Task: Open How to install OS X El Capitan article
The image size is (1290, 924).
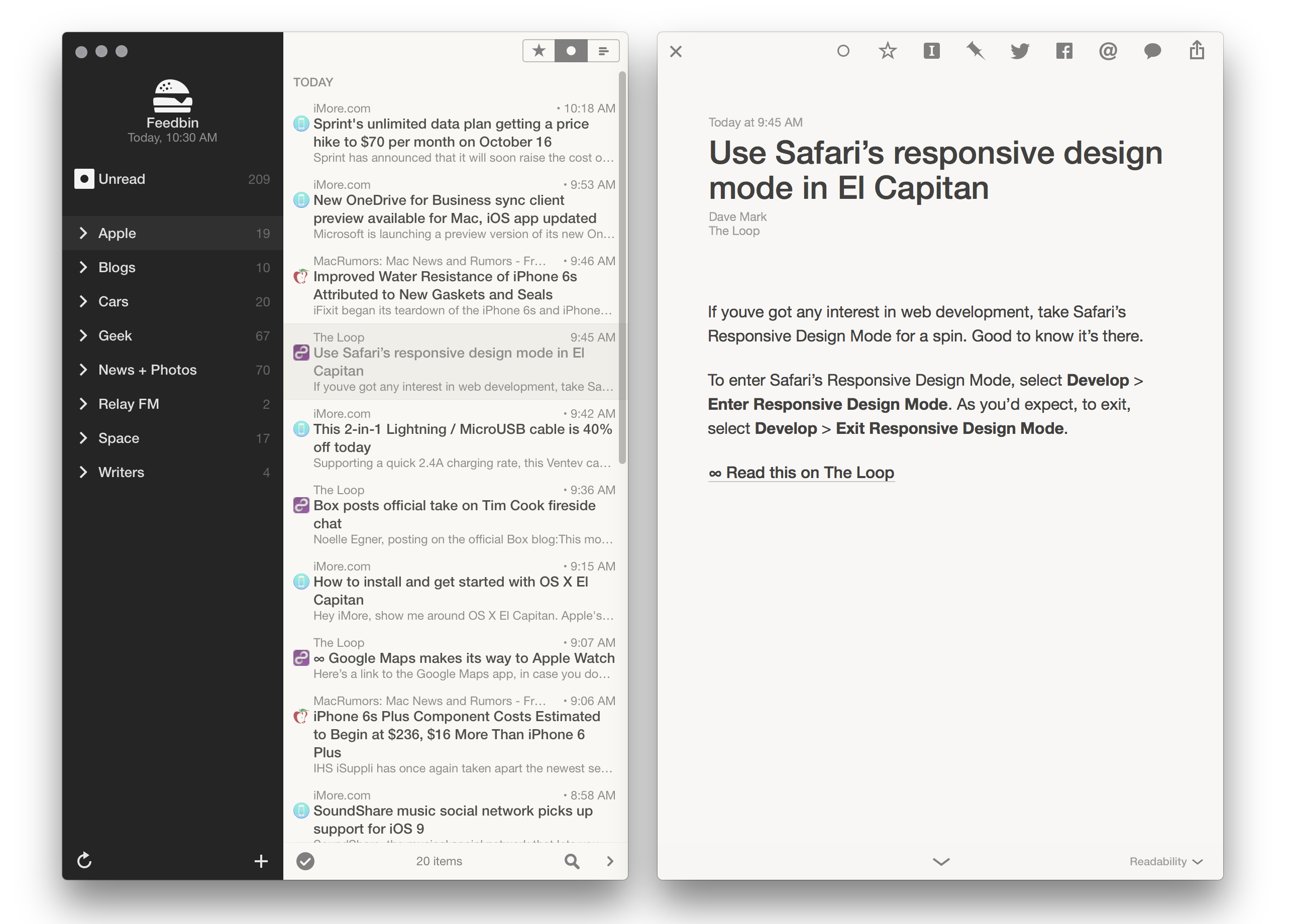Action: (455, 591)
